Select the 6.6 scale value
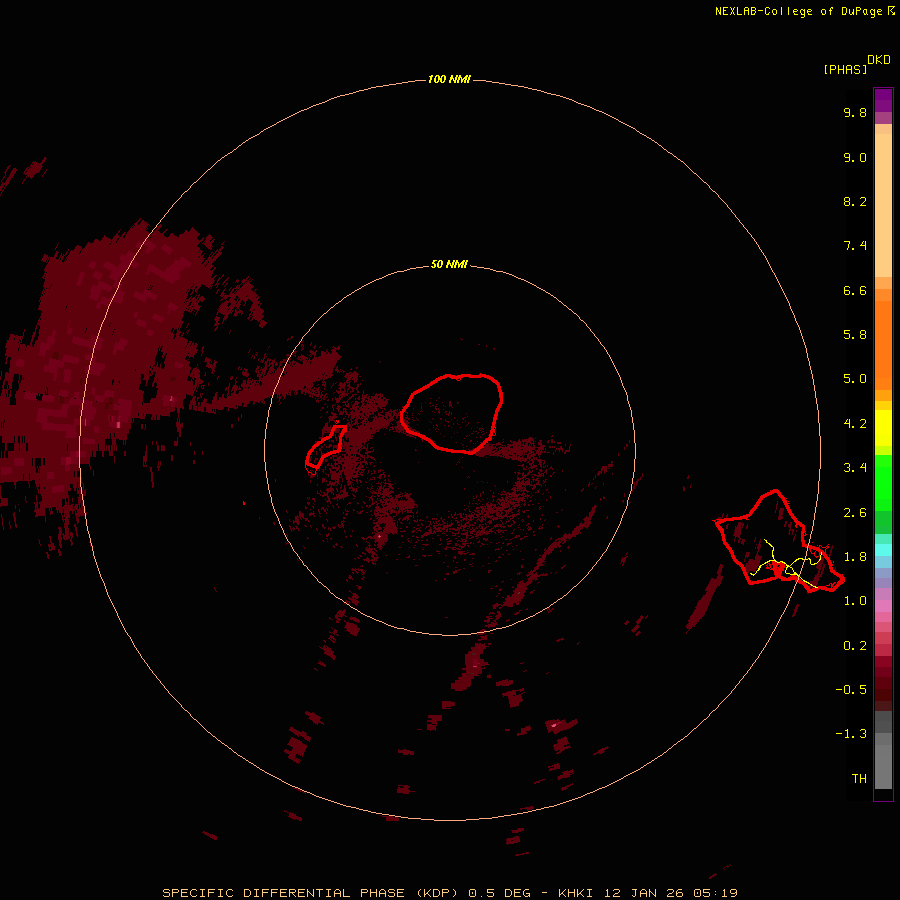The width and height of the screenshot is (900, 900). pyautogui.click(x=855, y=290)
